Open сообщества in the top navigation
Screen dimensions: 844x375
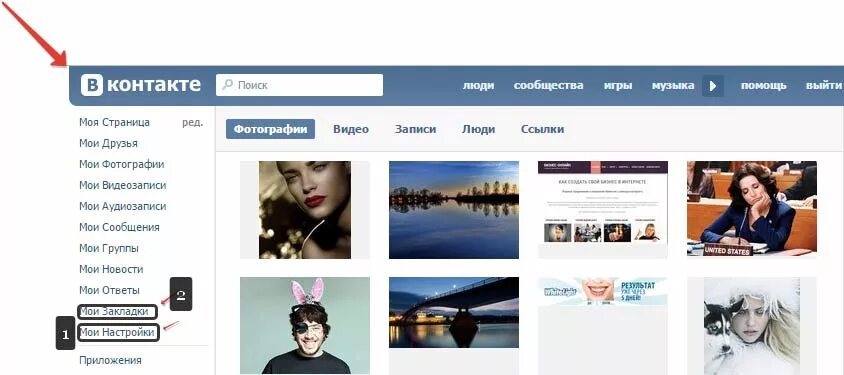pyautogui.click(x=548, y=86)
